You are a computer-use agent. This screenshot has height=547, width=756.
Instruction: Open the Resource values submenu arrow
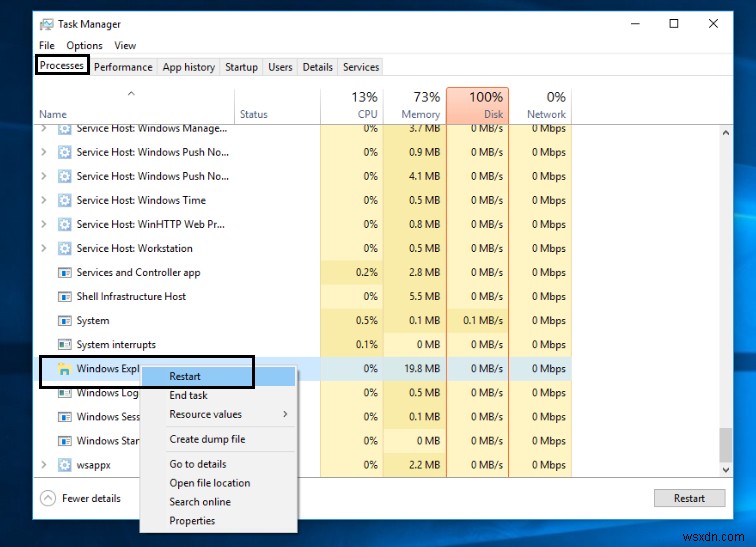click(285, 414)
